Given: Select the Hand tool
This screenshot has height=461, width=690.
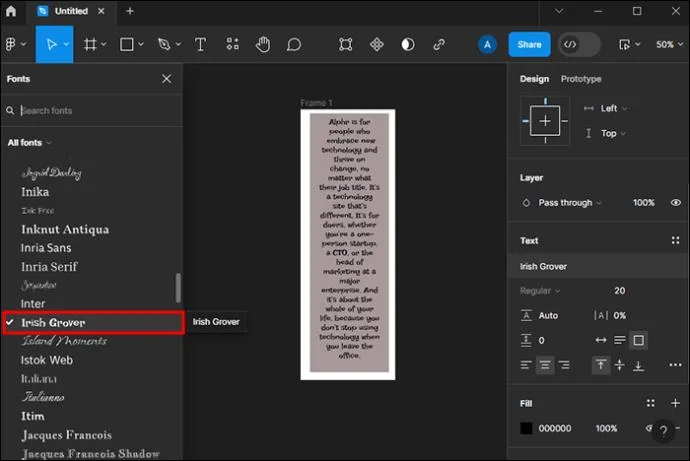Looking at the screenshot, I should click(263, 44).
